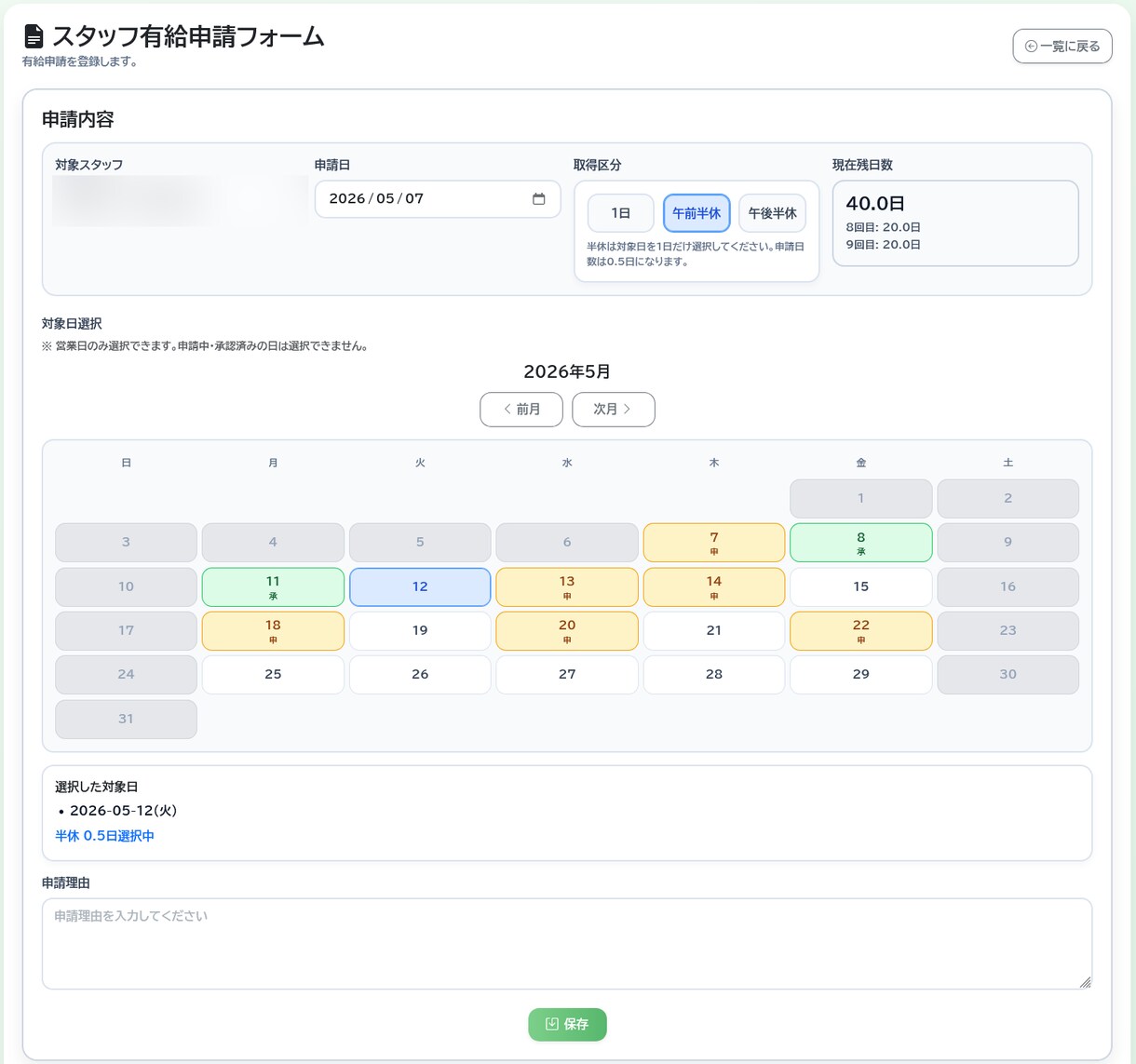1136x1064 pixels.
Task: Select May 19 on the calendar
Action: (x=420, y=630)
